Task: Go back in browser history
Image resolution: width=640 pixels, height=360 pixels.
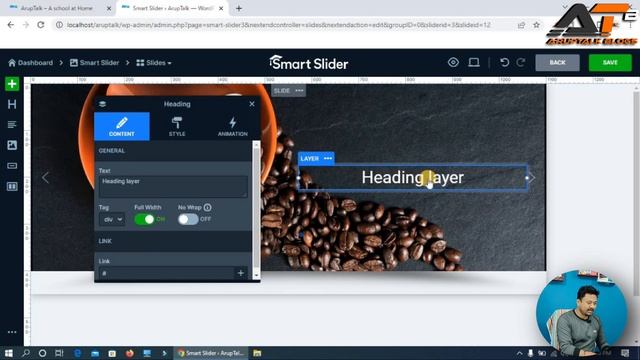Action: [11, 25]
